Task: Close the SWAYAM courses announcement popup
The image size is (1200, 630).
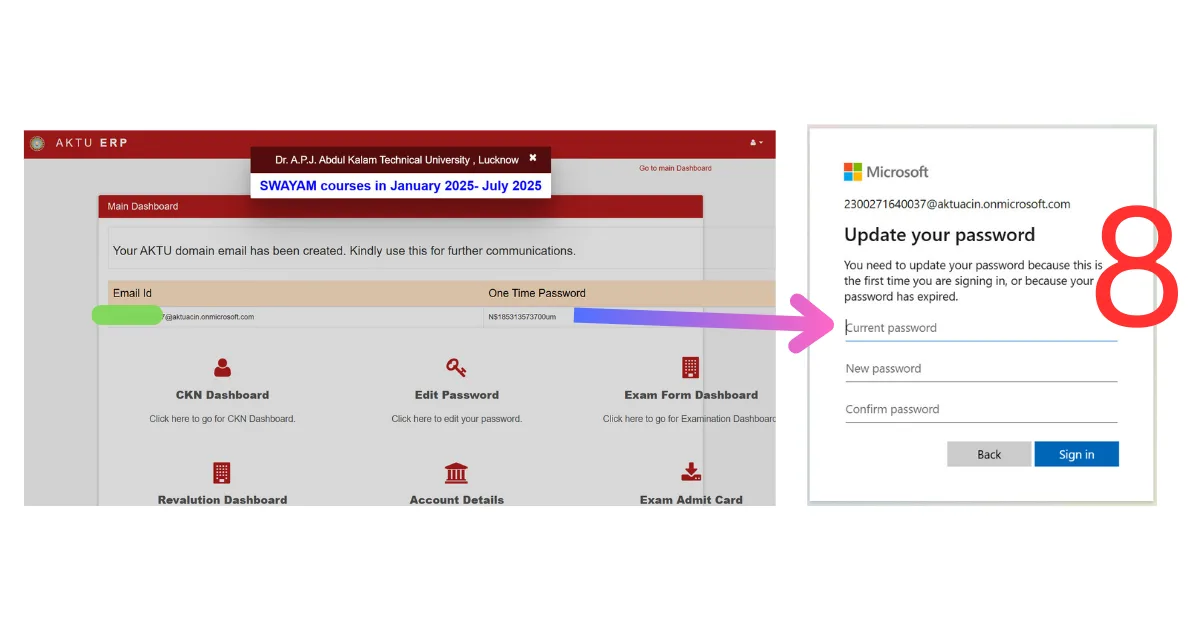Action: pos(533,158)
